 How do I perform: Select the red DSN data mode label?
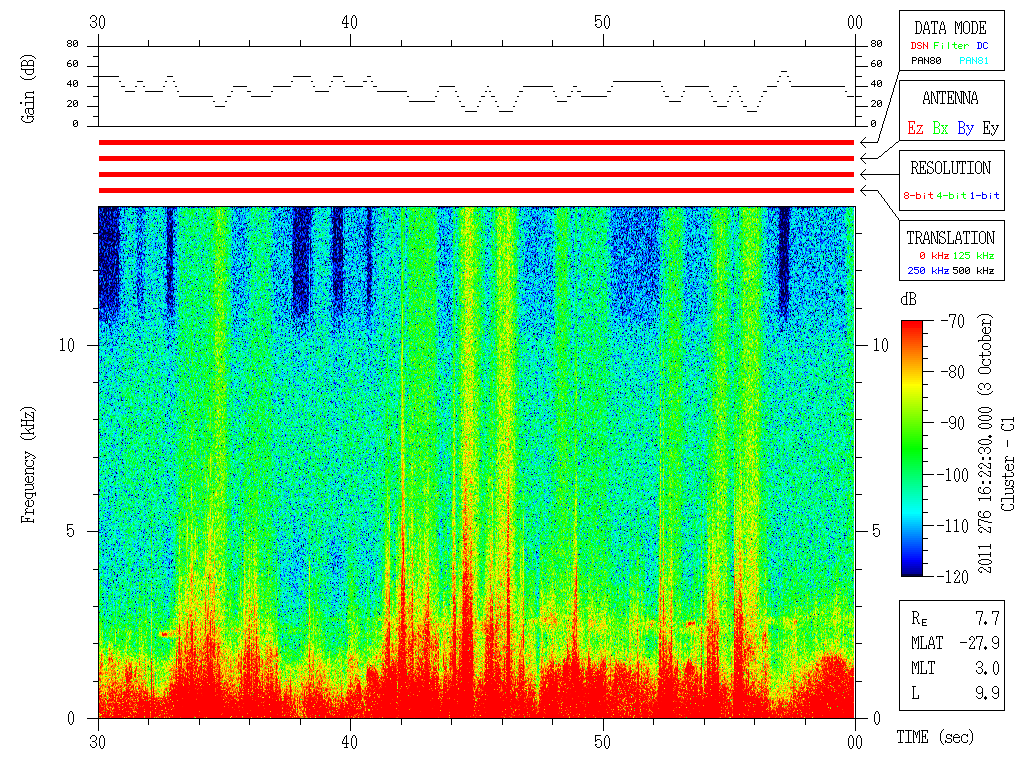click(919, 46)
